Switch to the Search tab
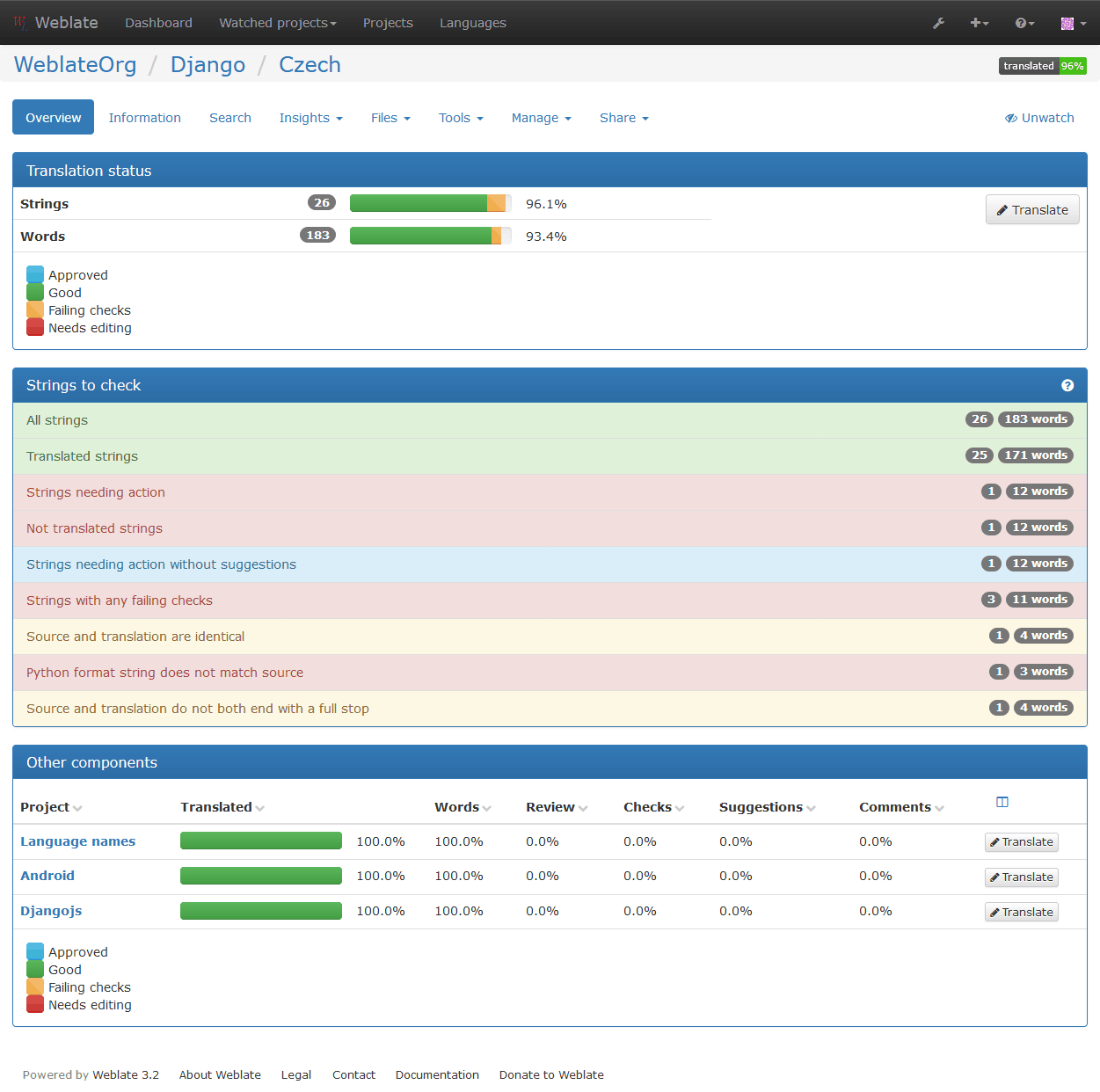The width and height of the screenshot is (1100, 1092). 230,118
